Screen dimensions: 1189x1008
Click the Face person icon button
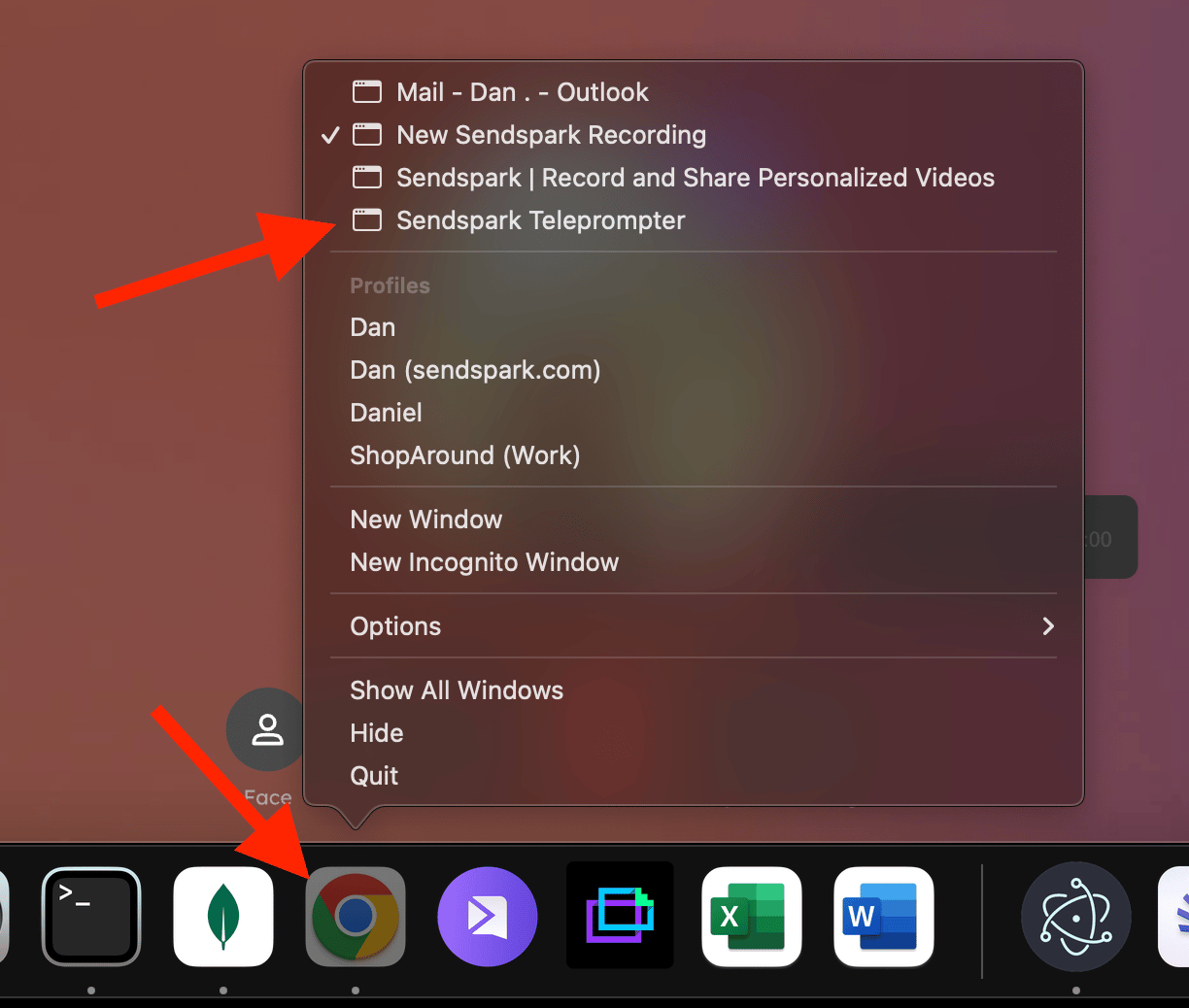pyautogui.click(x=265, y=729)
